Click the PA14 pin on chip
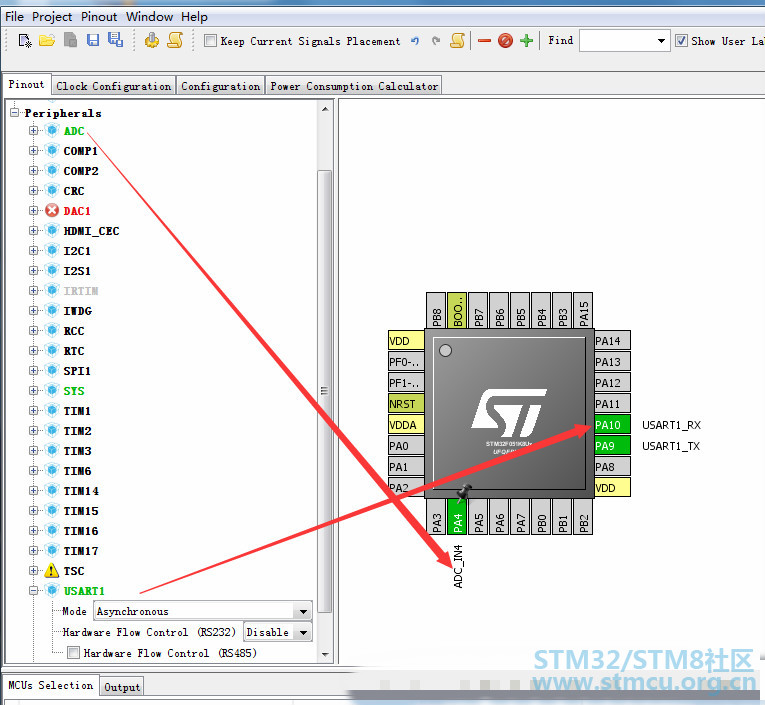The image size is (765, 705). [612, 341]
